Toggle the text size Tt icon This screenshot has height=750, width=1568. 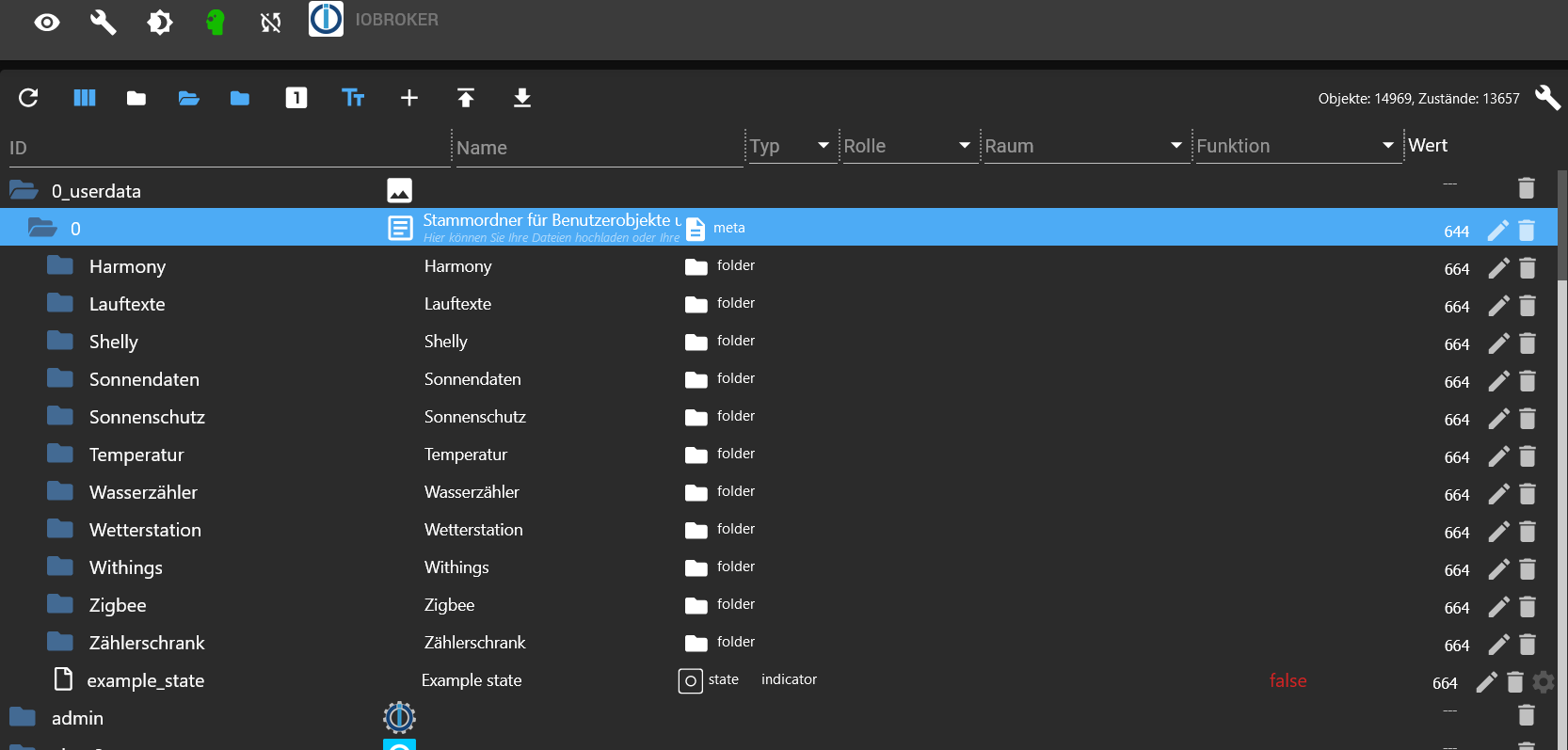click(x=353, y=98)
